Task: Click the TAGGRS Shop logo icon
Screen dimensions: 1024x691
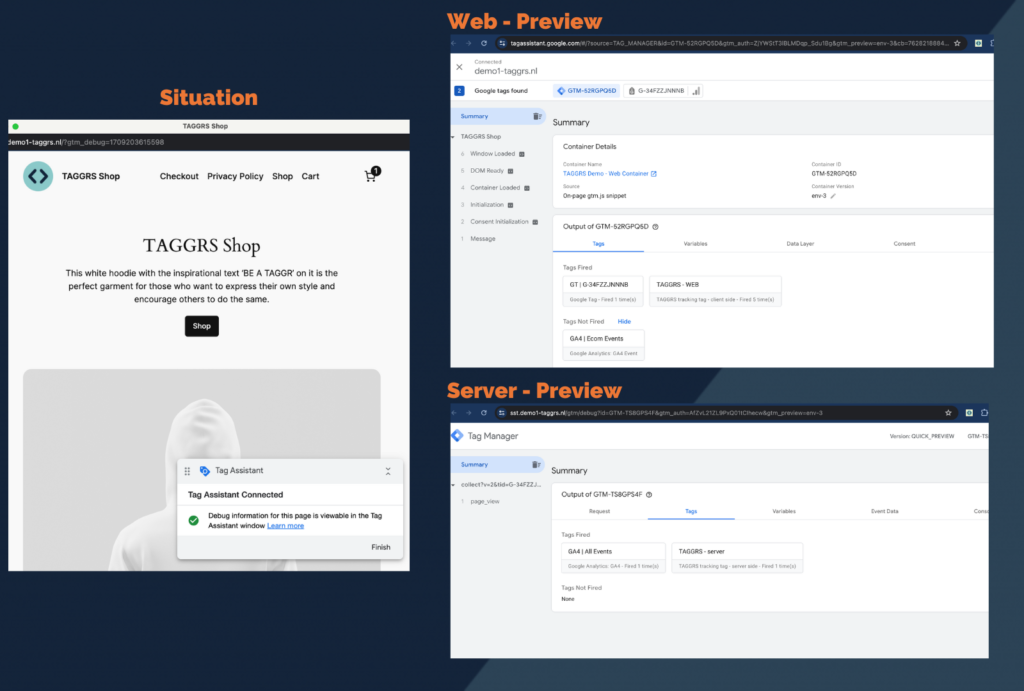Action: 38,176
